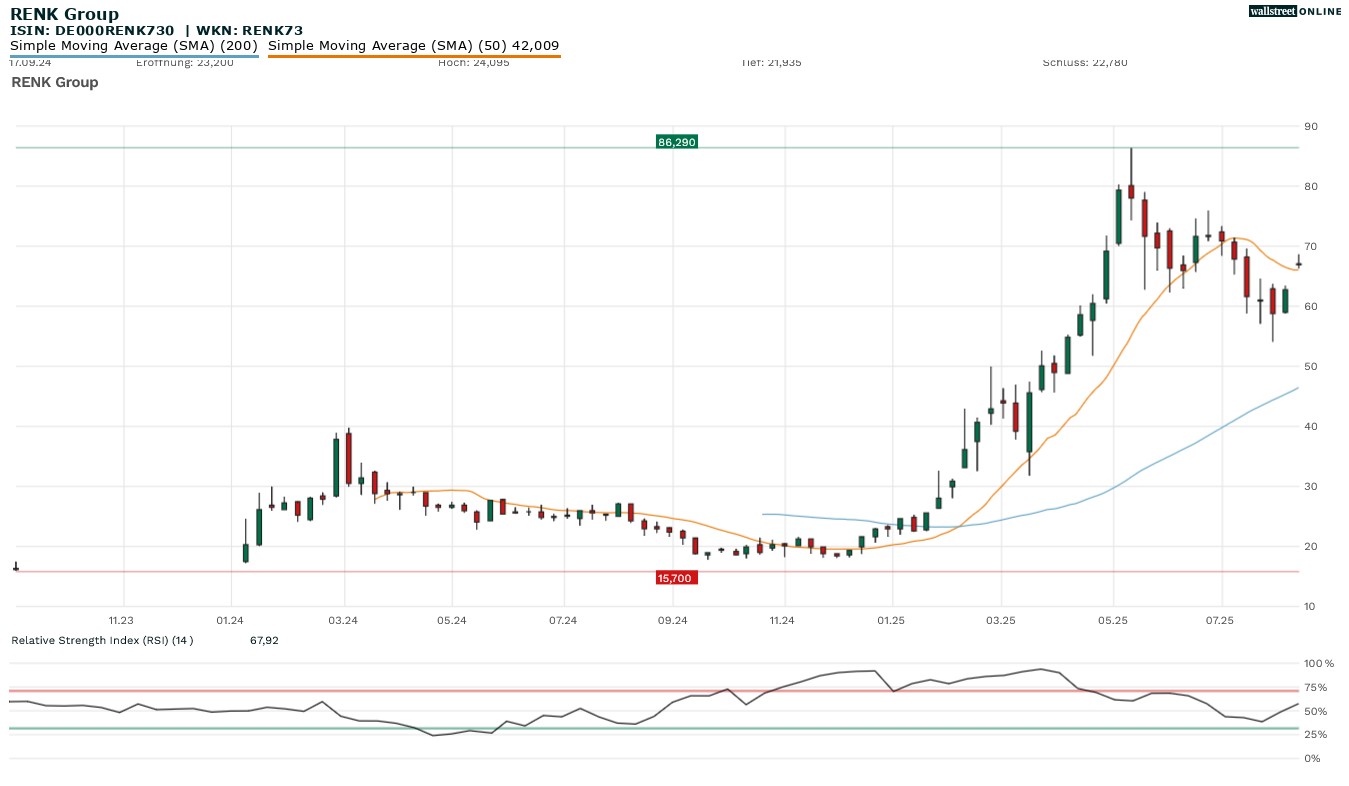Toggle the SMA (50) 42,009 legend
This screenshot has height=786, width=1349.
pos(414,46)
